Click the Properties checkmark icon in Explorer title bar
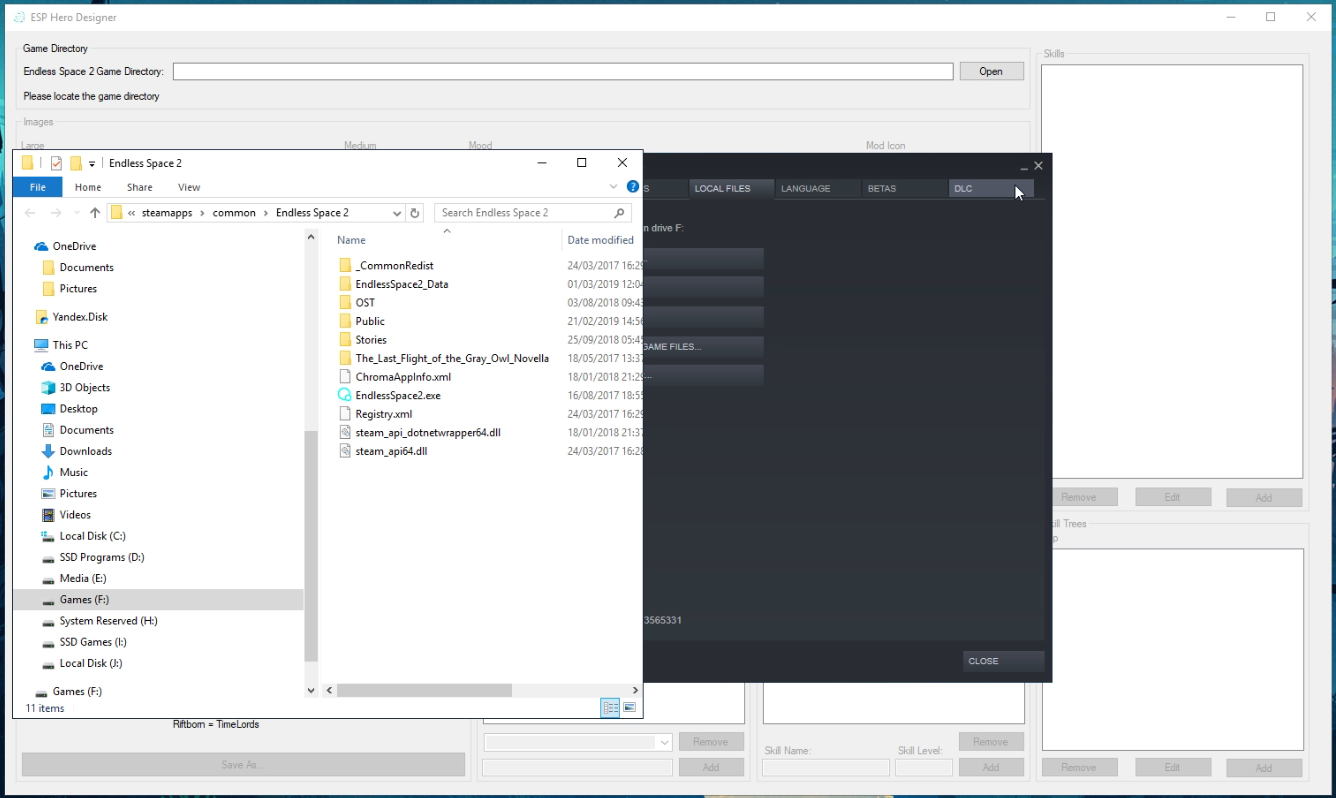This screenshot has height=798, width=1336. tap(56, 163)
